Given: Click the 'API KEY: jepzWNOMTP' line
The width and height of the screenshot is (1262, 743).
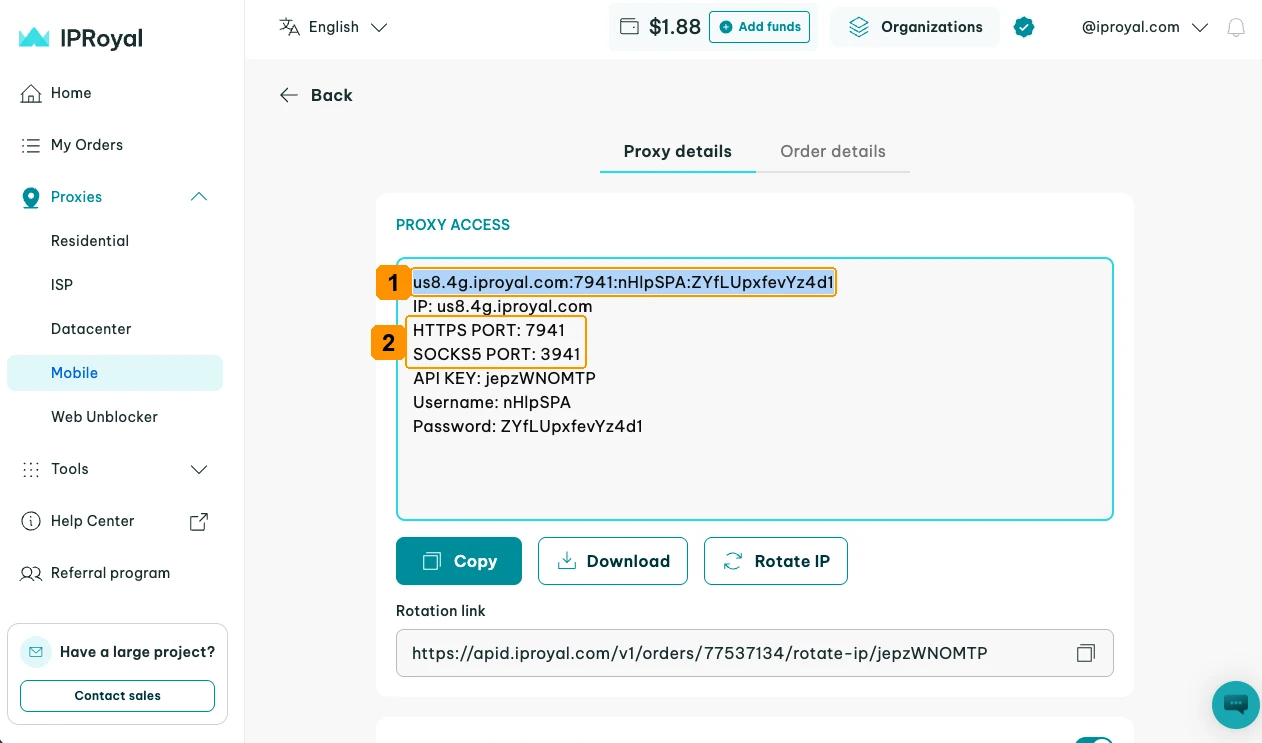Looking at the screenshot, I should [x=504, y=378].
